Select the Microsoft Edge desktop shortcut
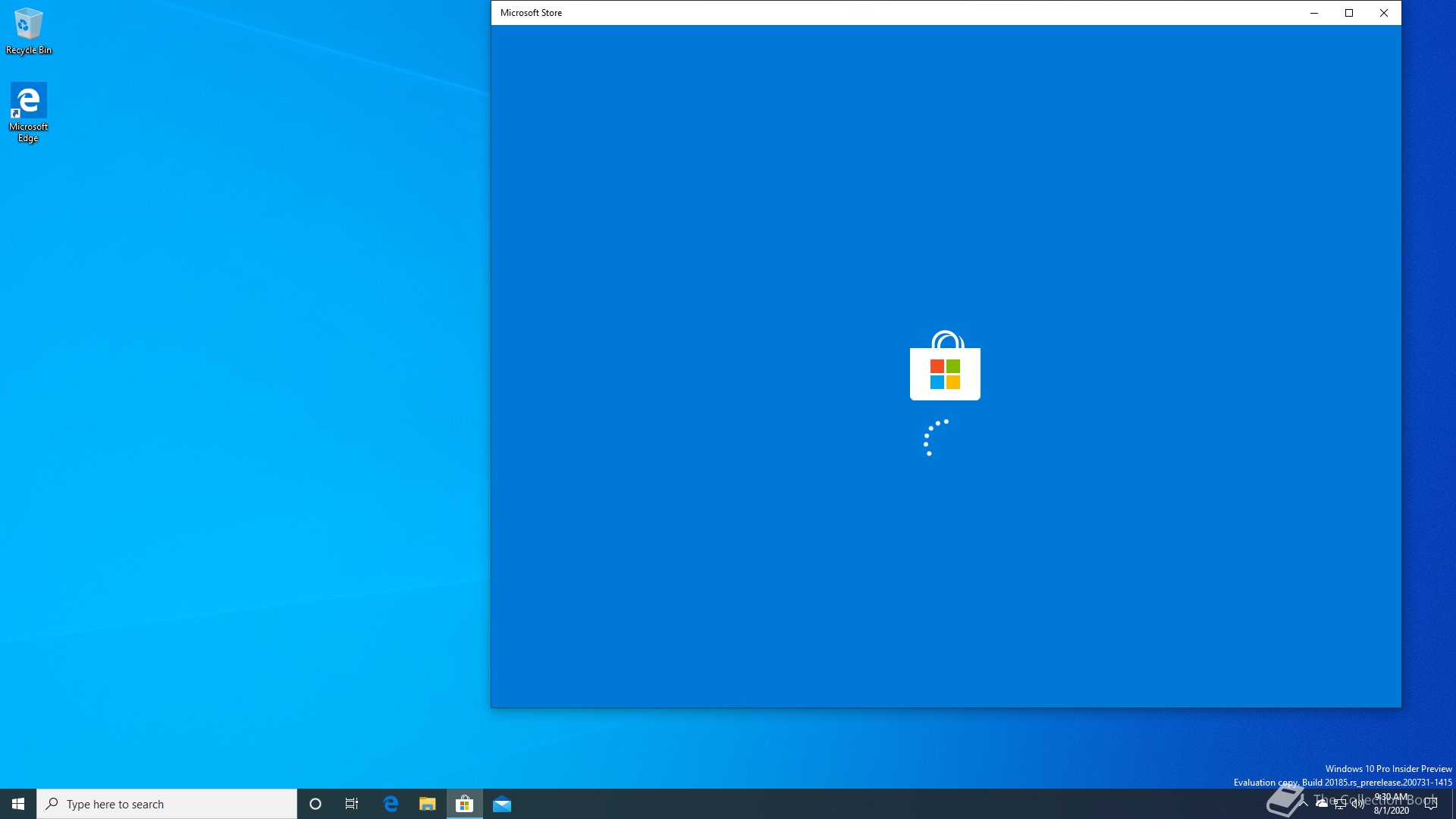Image resolution: width=1456 pixels, height=819 pixels. pyautogui.click(x=28, y=113)
